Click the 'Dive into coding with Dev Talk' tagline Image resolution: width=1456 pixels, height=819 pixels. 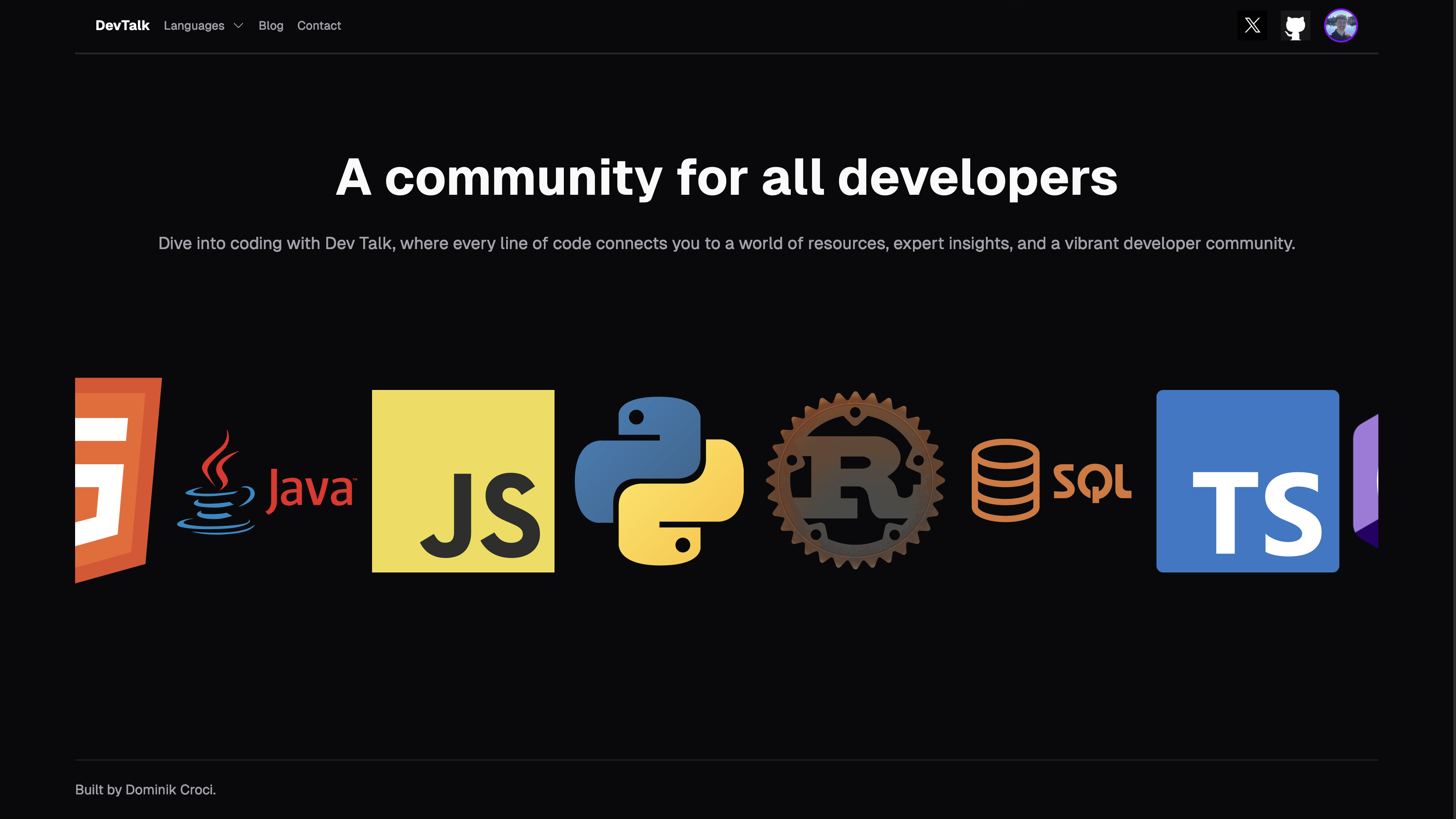point(726,243)
